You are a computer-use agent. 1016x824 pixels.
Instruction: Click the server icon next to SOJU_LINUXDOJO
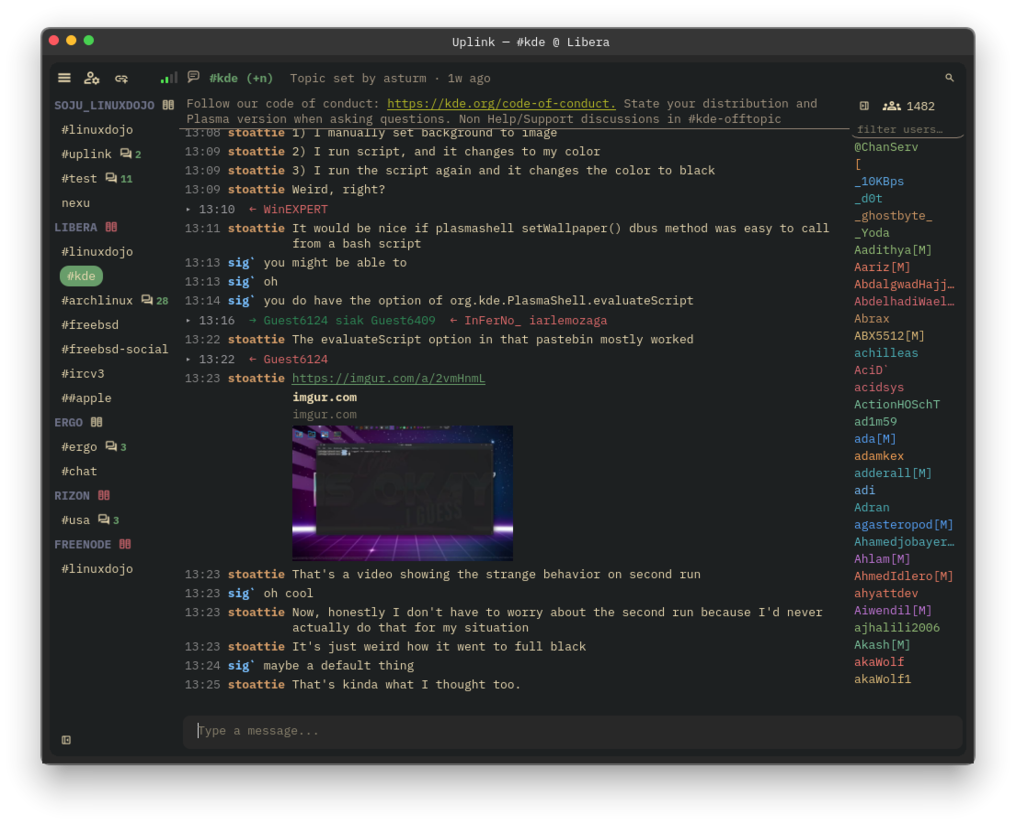[x=168, y=105]
